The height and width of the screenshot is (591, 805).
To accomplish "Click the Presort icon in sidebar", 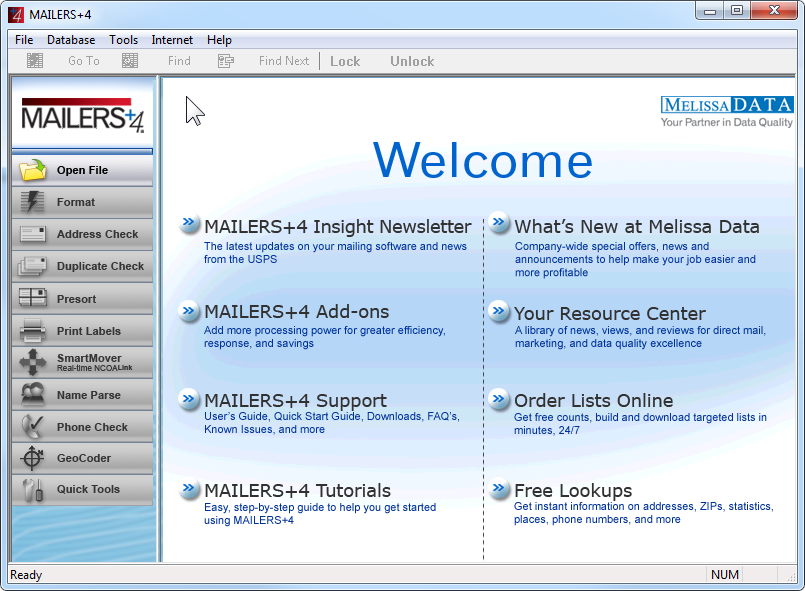I will coord(32,297).
